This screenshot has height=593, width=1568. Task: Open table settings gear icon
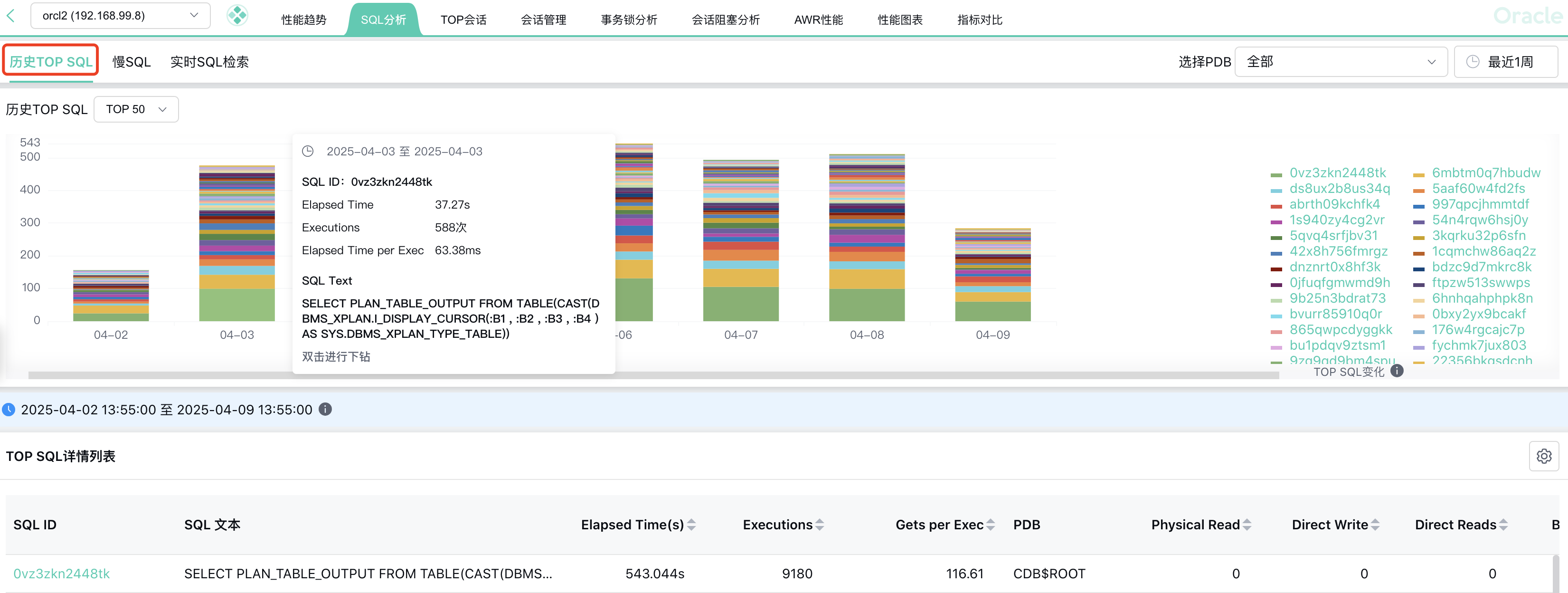point(1544,456)
